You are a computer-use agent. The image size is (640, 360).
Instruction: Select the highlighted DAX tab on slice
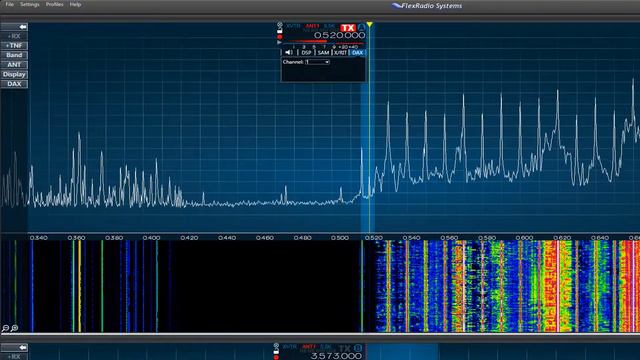(x=358, y=52)
